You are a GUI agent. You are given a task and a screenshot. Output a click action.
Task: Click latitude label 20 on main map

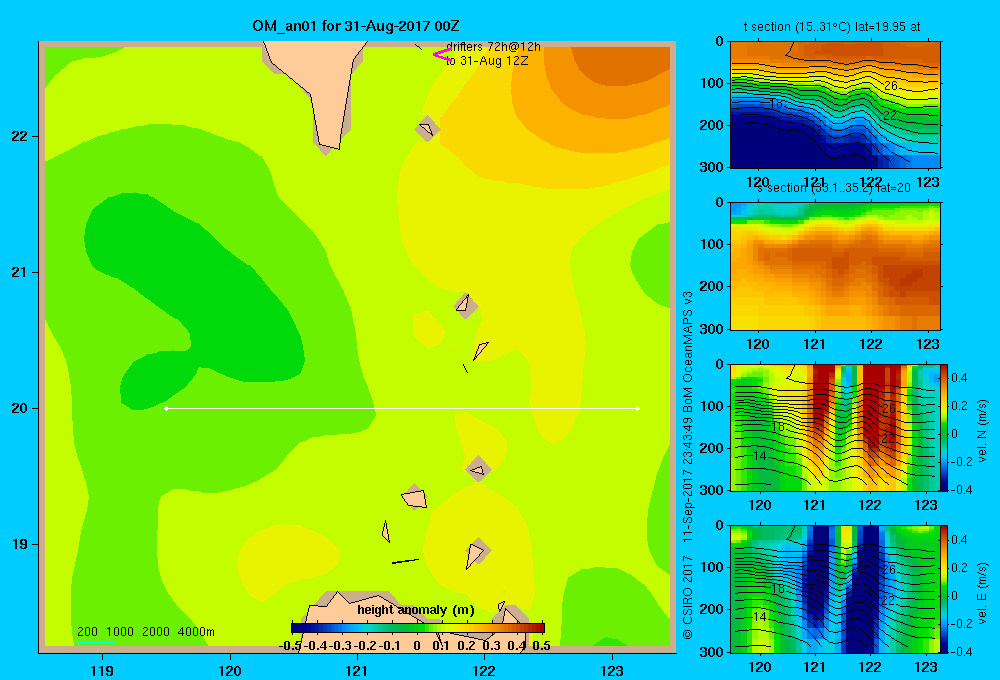click(20, 408)
